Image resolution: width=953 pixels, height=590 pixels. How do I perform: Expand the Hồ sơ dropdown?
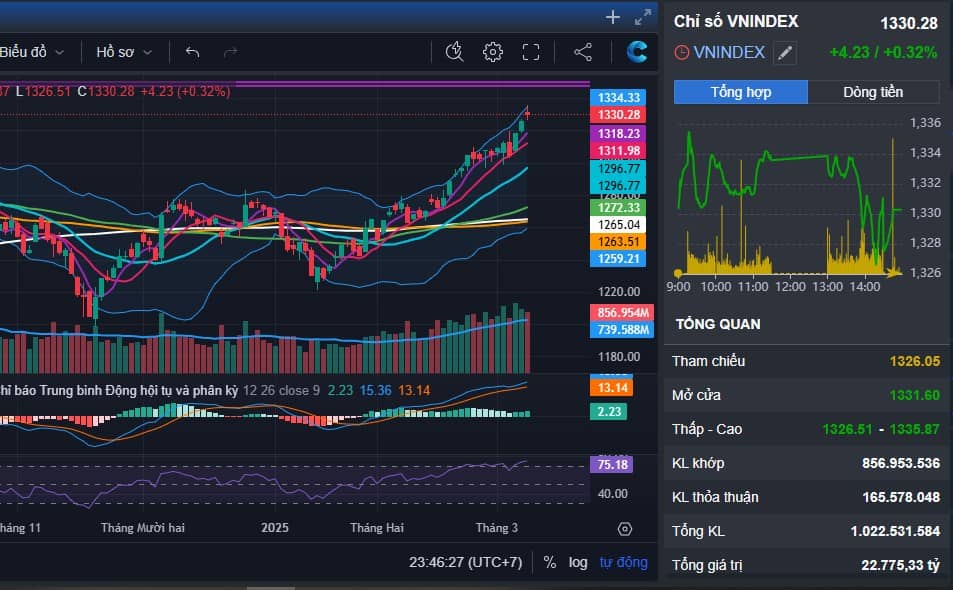pos(124,52)
